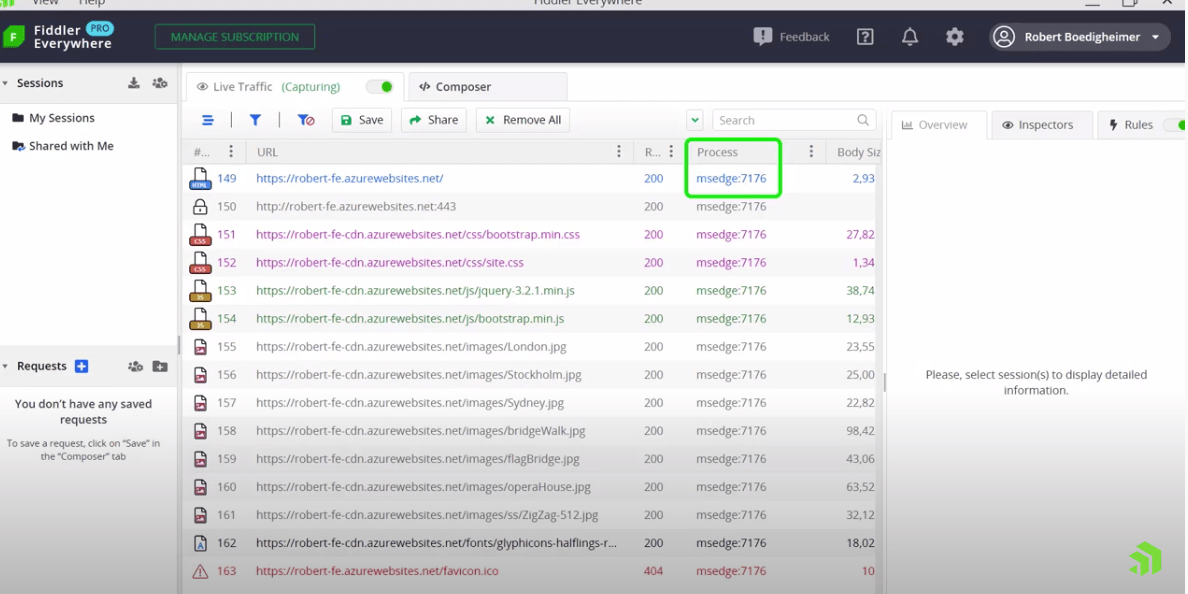The width and height of the screenshot is (1188, 594).
Task: Open the Inspectors tab
Action: point(1042,125)
